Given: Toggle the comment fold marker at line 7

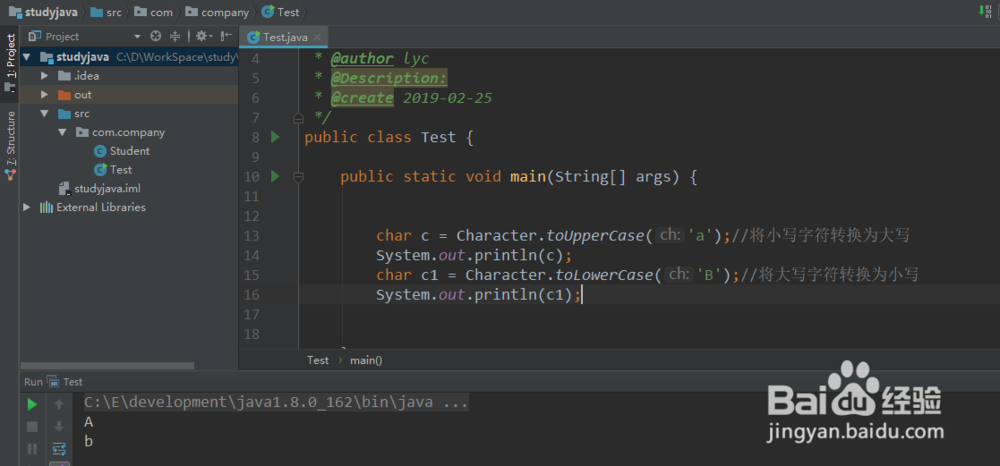Looking at the screenshot, I should coord(298,118).
